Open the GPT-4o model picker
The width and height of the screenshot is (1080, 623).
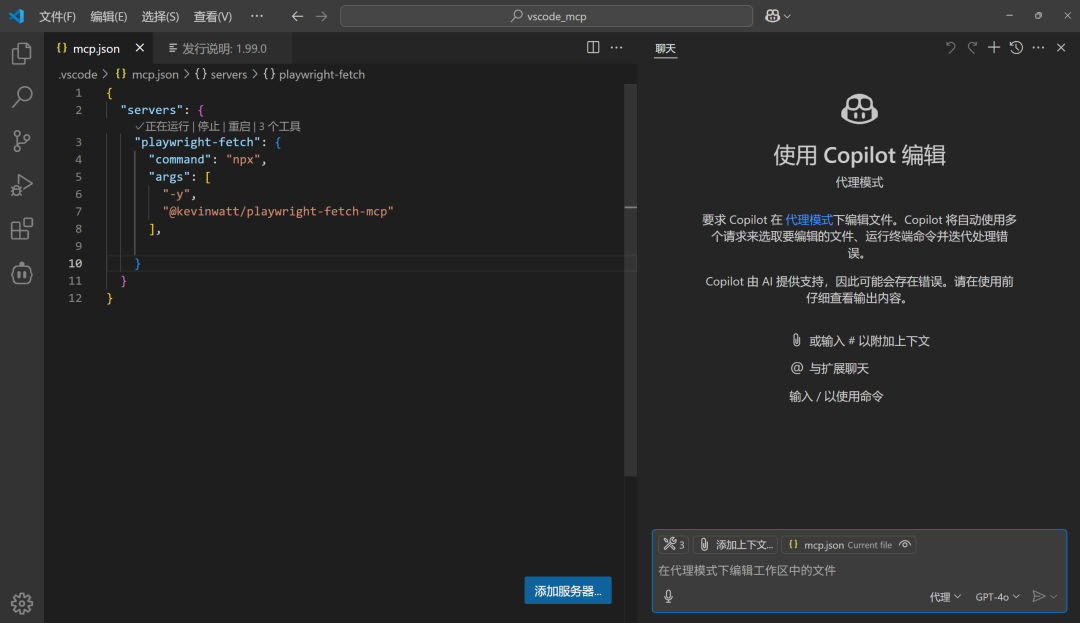[997, 597]
